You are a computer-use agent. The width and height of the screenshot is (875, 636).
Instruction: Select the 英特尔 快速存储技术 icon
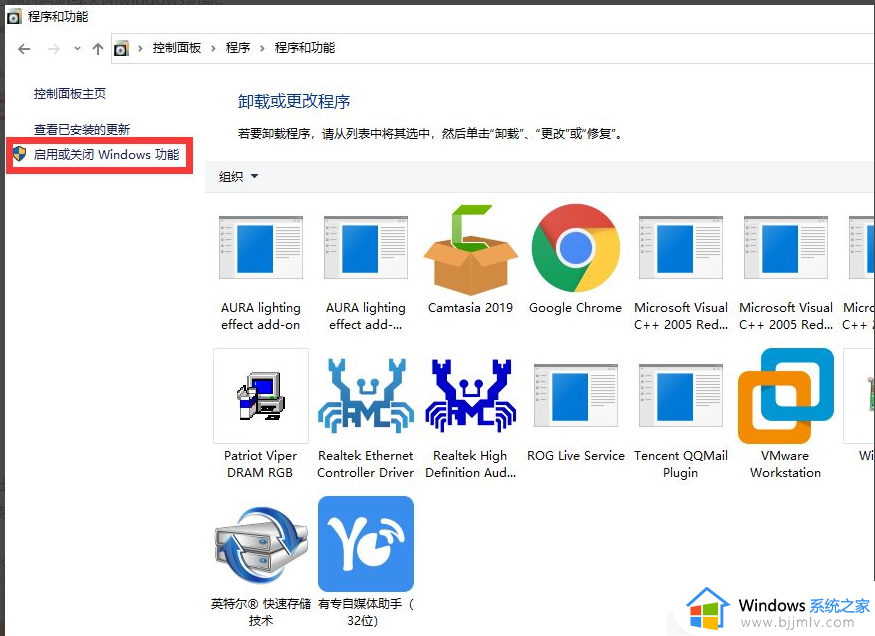(261, 544)
